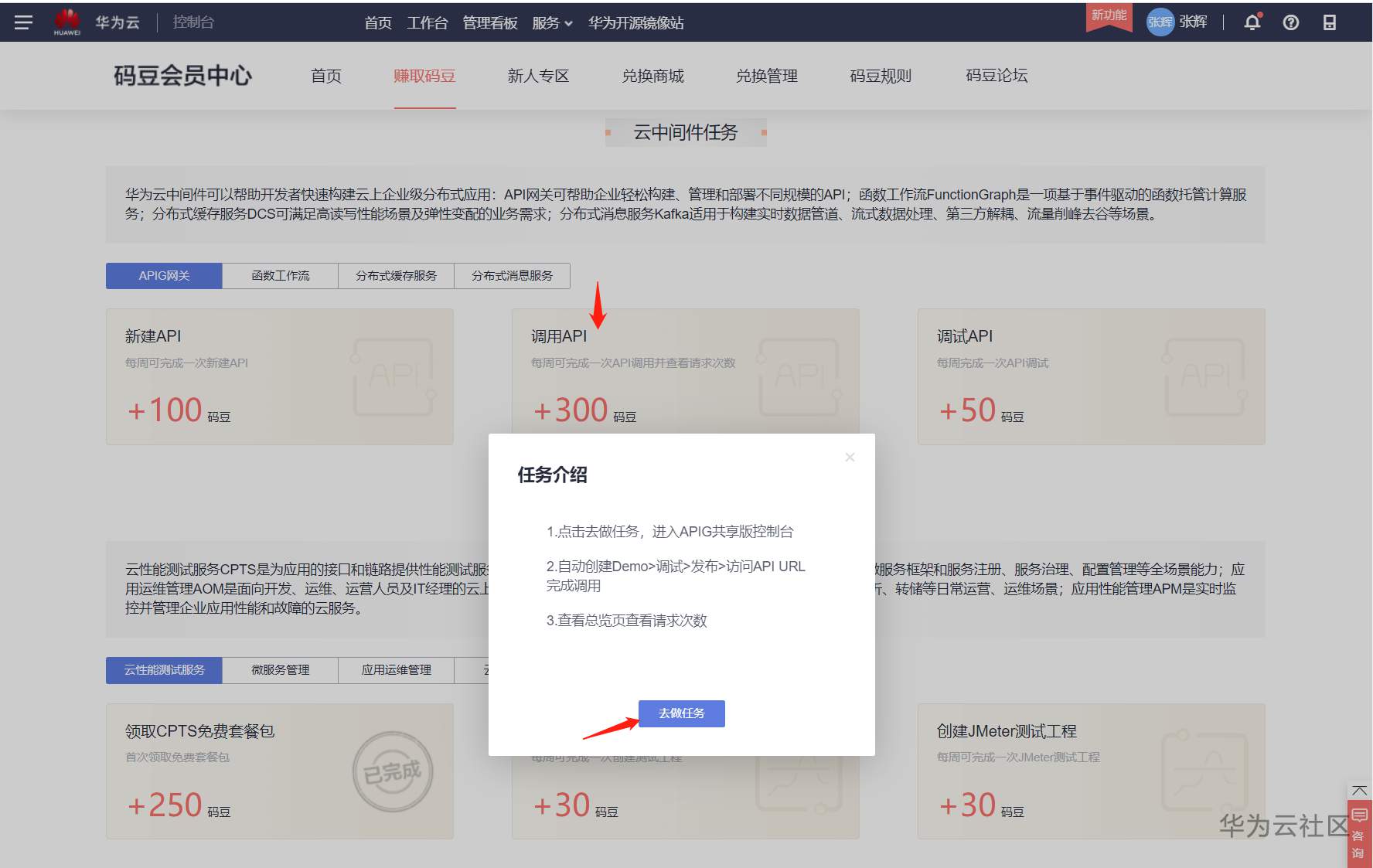1373x868 pixels.
Task: Open the red 咨询 consult widget
Action: tap(1359, 834)
